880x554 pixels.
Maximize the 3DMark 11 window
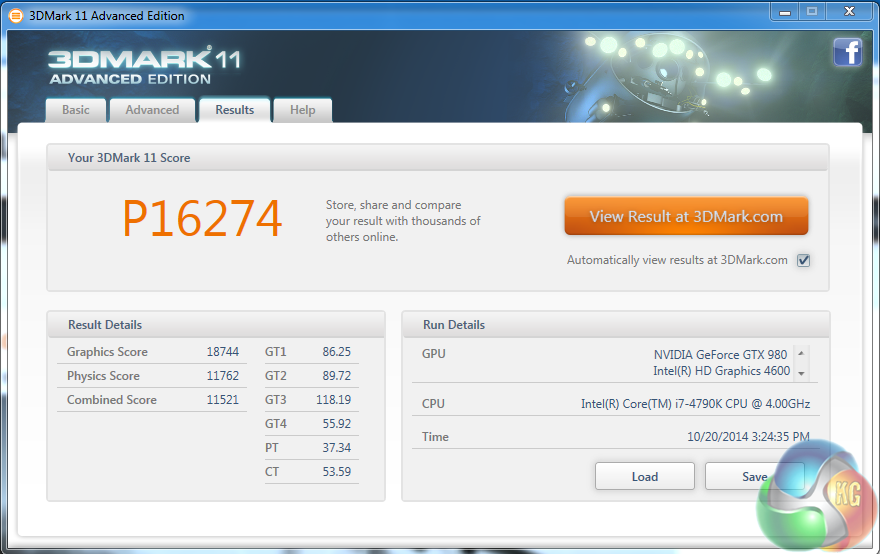(812, 12)
